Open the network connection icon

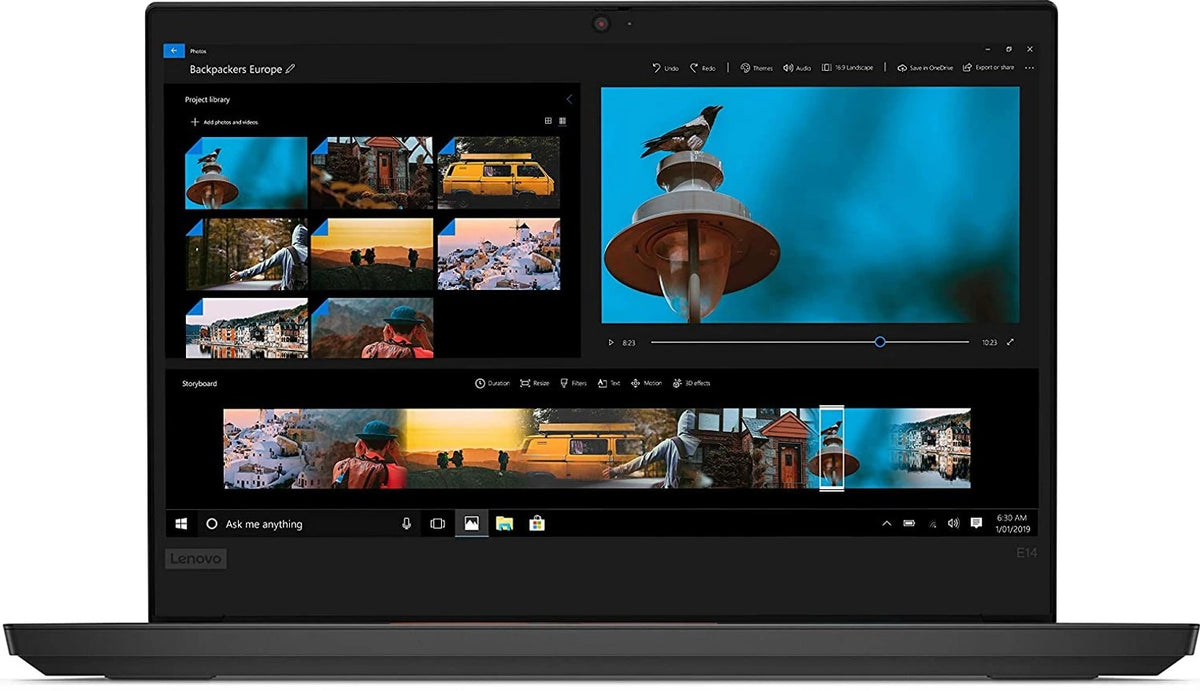(x=932, y=523)
